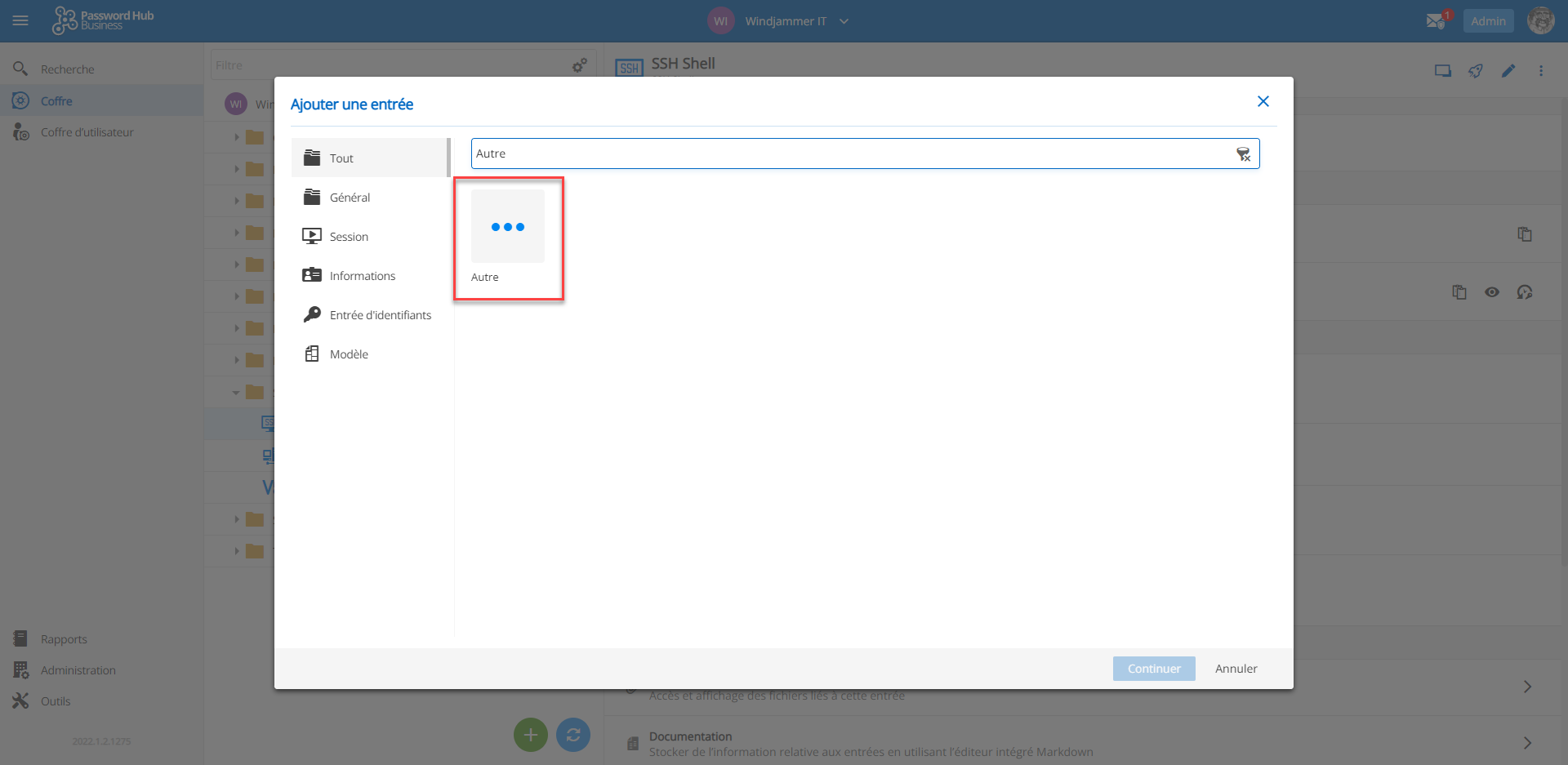1568x765 pixels.
Task: Select the Autre entry type tile
Action: (x=507, y=237)
